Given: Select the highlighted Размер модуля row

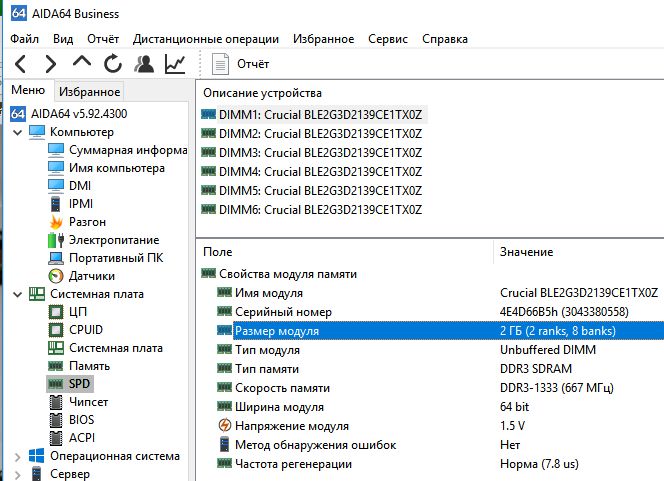Looking at the screenshot, I should coord(440,331).
